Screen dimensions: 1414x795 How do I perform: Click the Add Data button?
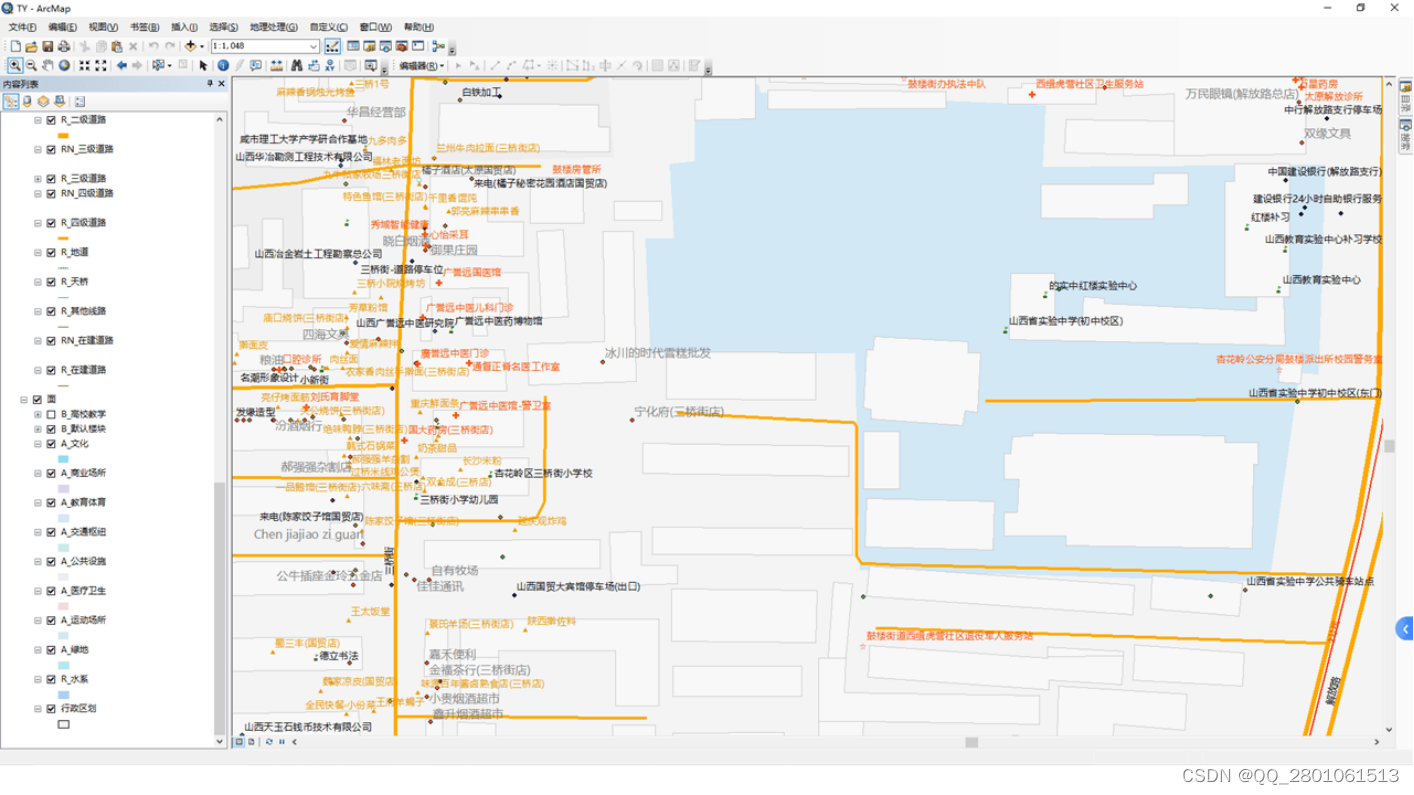tap(190, 46)
